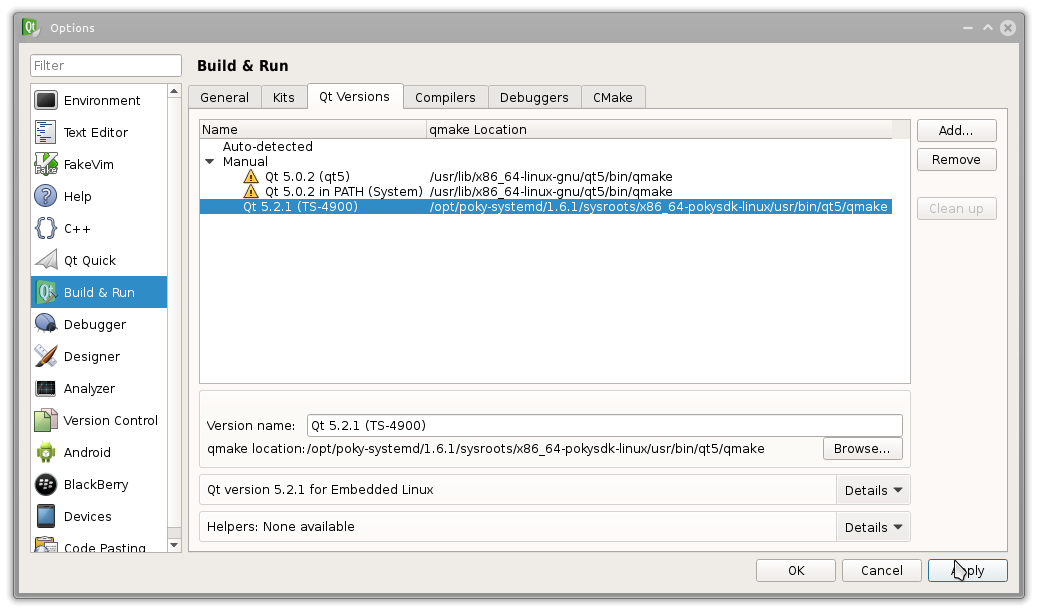Image resolution: width=1038 pixels, height=612 pixels.
Task: Click the Code Pasting icon
Action: pos(46,544)
